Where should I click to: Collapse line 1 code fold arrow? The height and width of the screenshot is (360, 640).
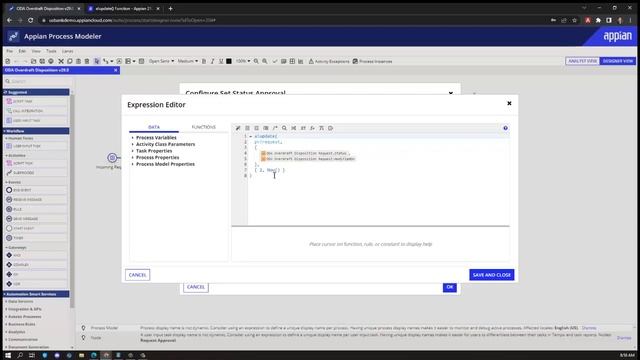(x=251, y=136)
